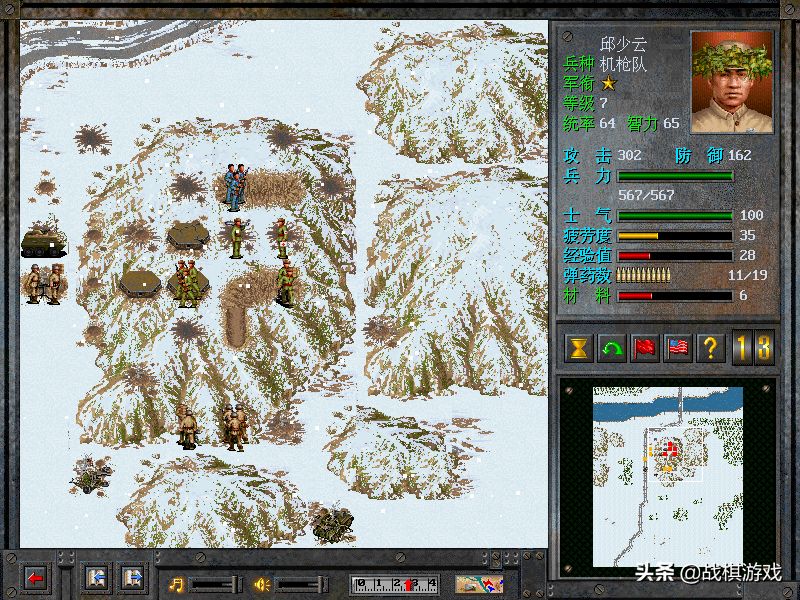Go to previous unit with blue left arrow
800x600 pixels.
click(x=97, y=578)
